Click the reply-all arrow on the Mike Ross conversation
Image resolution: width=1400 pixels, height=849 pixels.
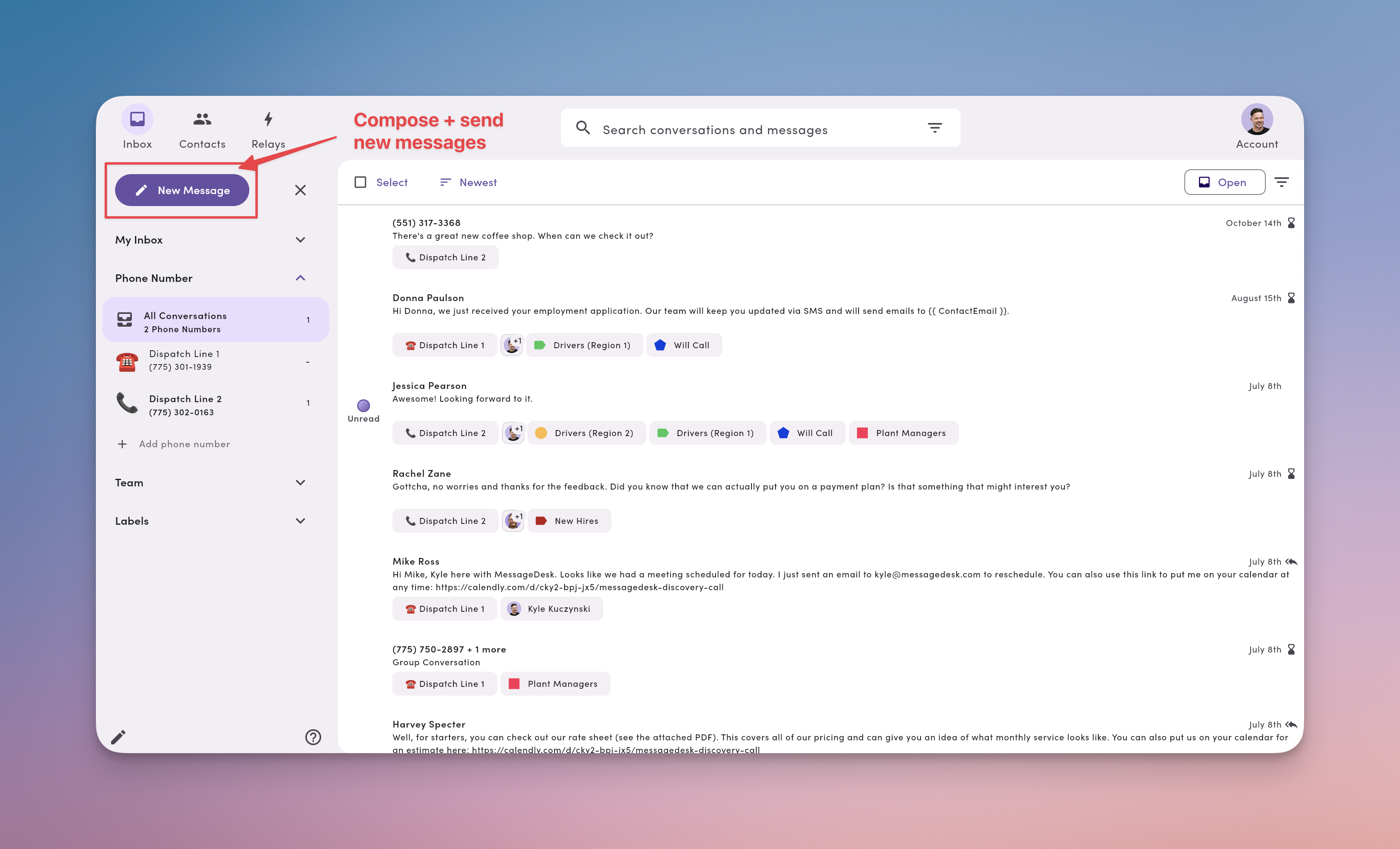point(1291,561)
